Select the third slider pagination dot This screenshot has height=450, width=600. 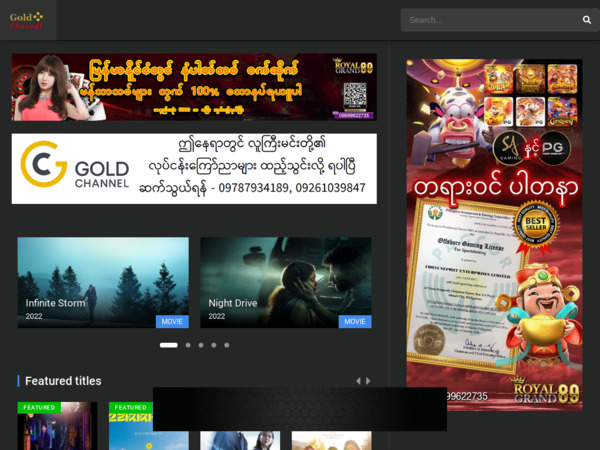pyautogui.click(x=201, y=345)
